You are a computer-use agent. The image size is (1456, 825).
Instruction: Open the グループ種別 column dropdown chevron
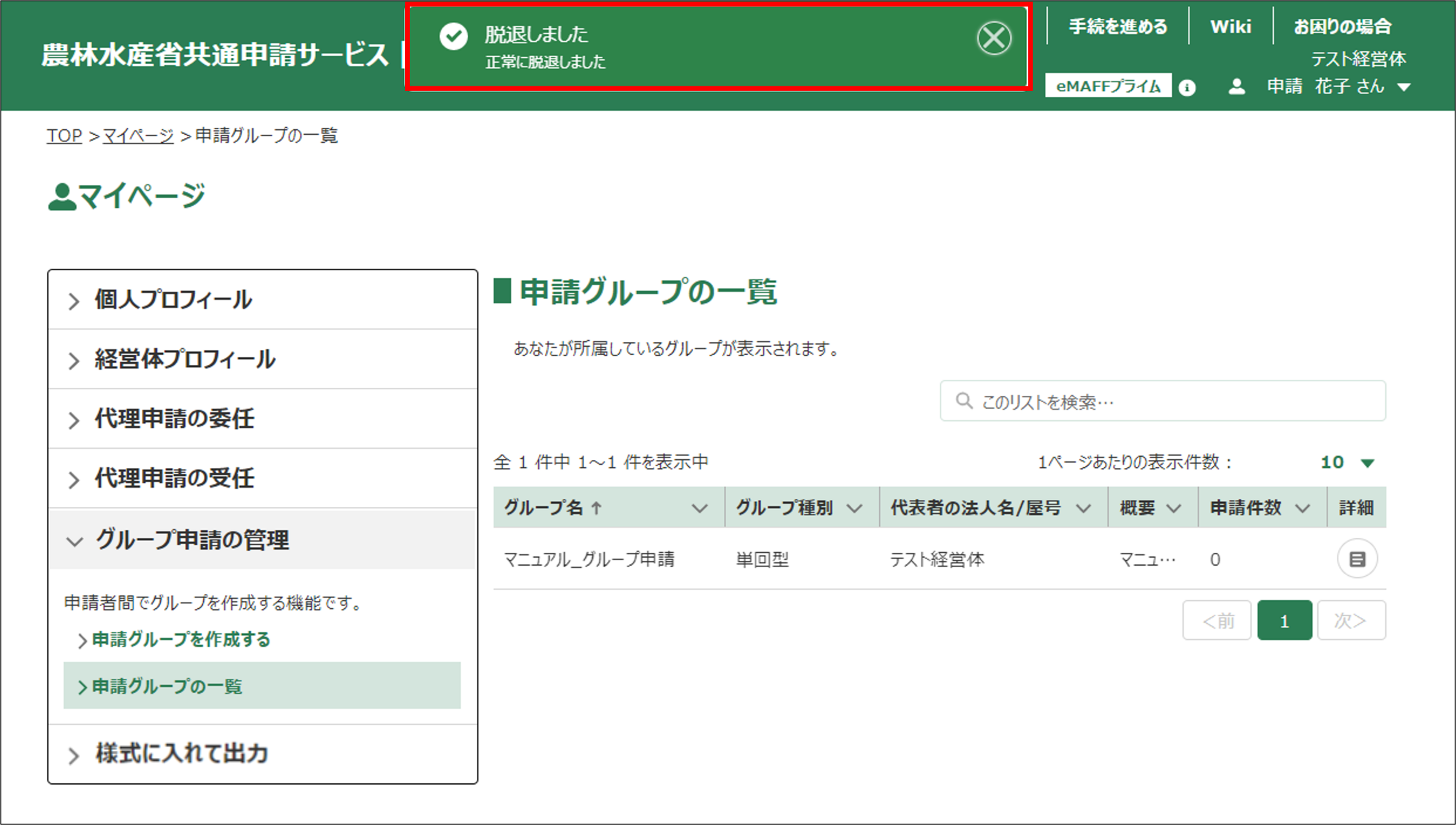click(x=855, y=508)
